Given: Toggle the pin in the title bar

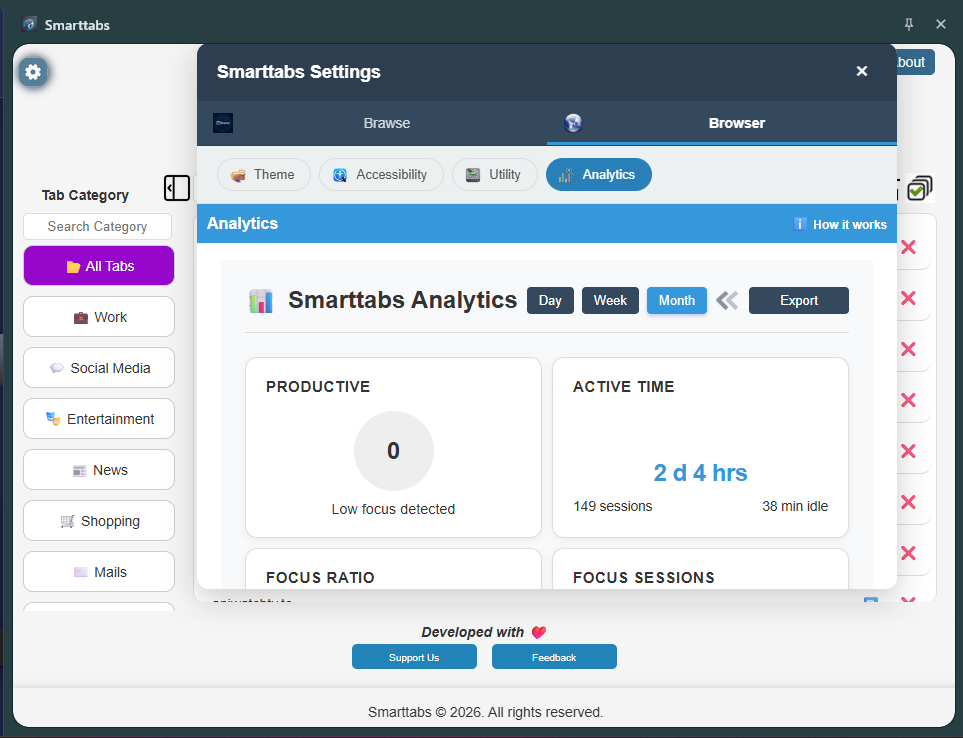Looking at the screenshot, I should point(909,24).
